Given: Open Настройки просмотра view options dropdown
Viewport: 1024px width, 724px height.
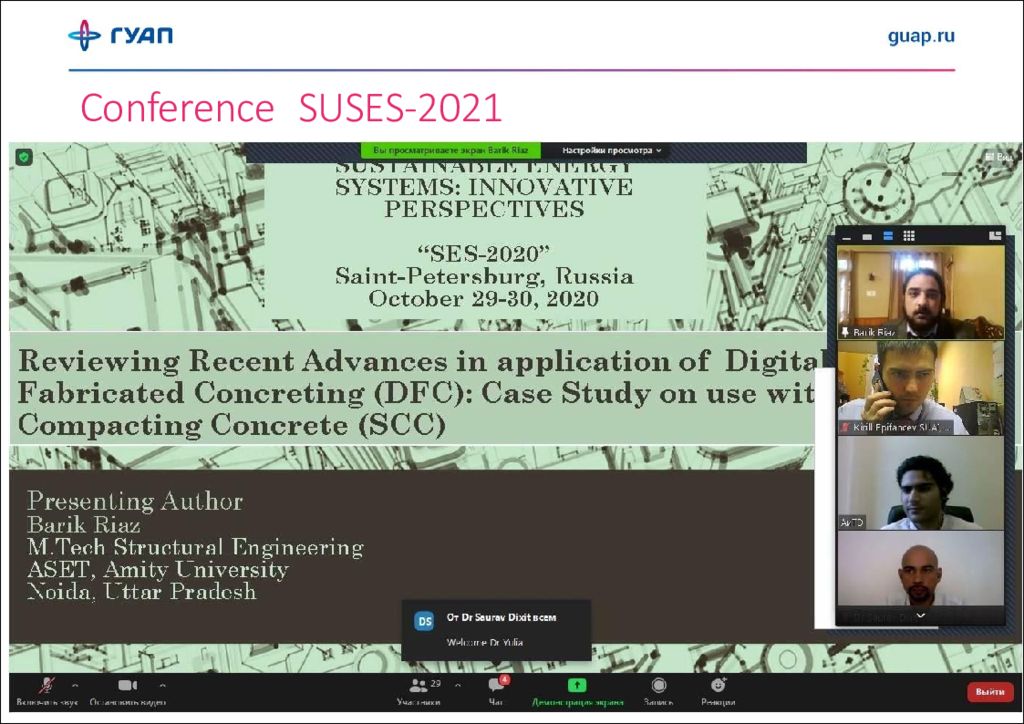Looking at the screenshot, I should pos(611,151).
